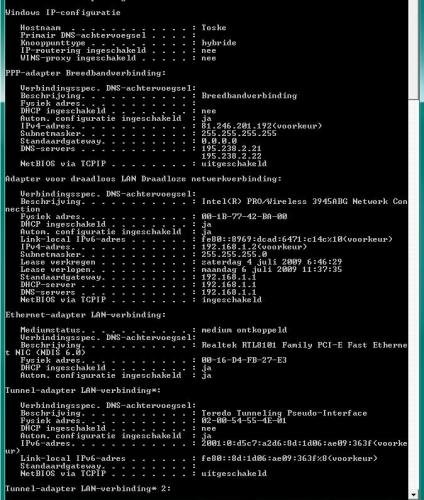Image resolution: width=424 pixels, height=500 pixels.
Task: Click the empty scrollbar track below the thumb
Action: [x=414, y=293]
